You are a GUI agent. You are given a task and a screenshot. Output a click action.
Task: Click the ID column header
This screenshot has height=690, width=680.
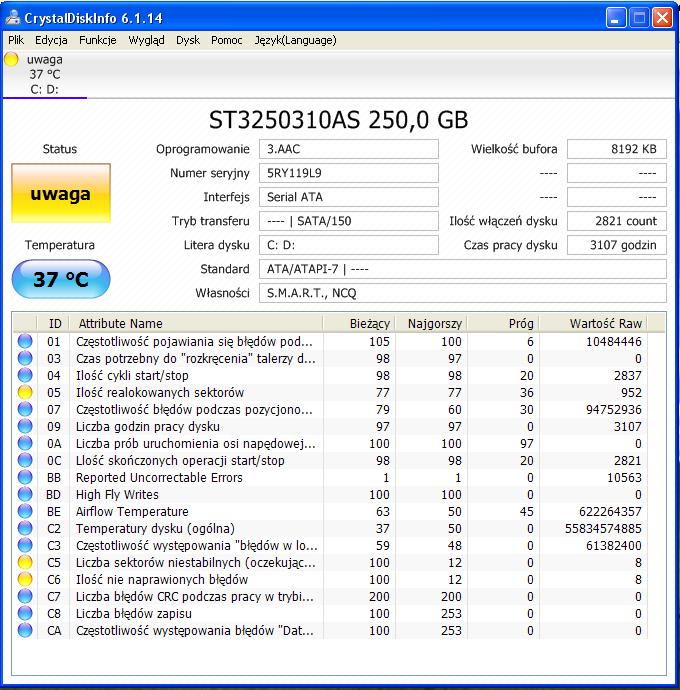[x=54, y=323]
